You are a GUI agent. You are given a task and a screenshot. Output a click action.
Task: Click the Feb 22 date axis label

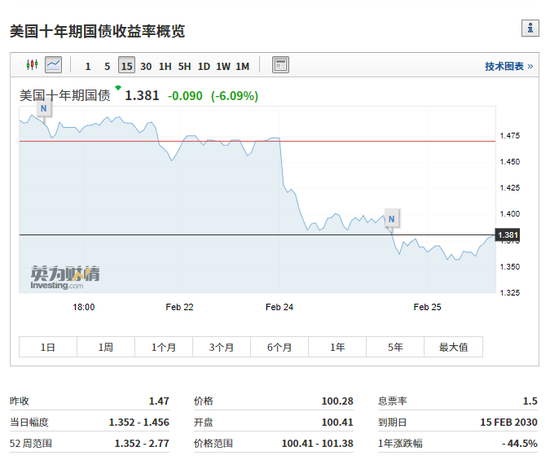coord(180,307)
